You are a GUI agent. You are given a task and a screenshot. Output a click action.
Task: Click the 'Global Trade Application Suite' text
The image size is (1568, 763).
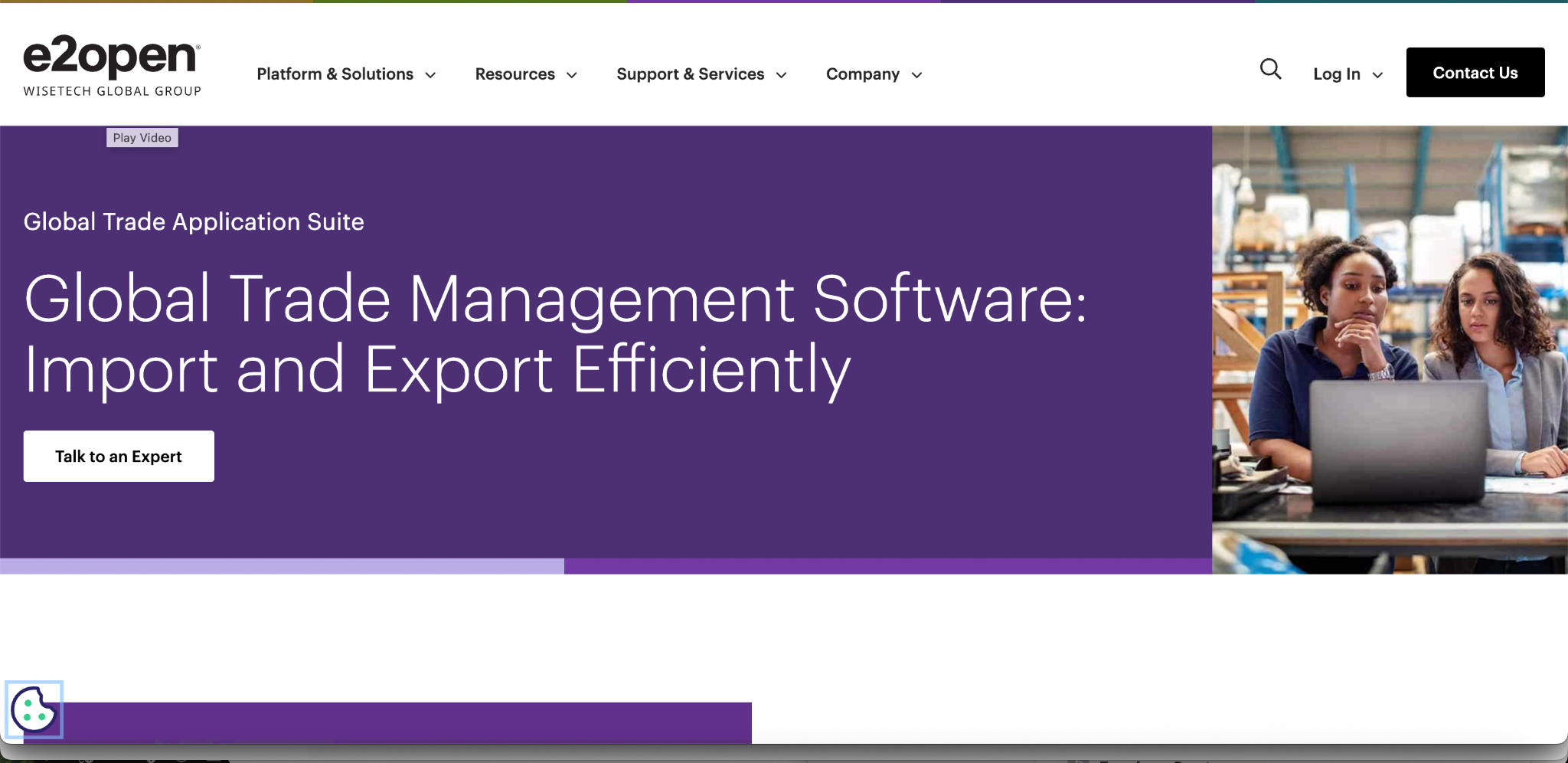[194, 222]
